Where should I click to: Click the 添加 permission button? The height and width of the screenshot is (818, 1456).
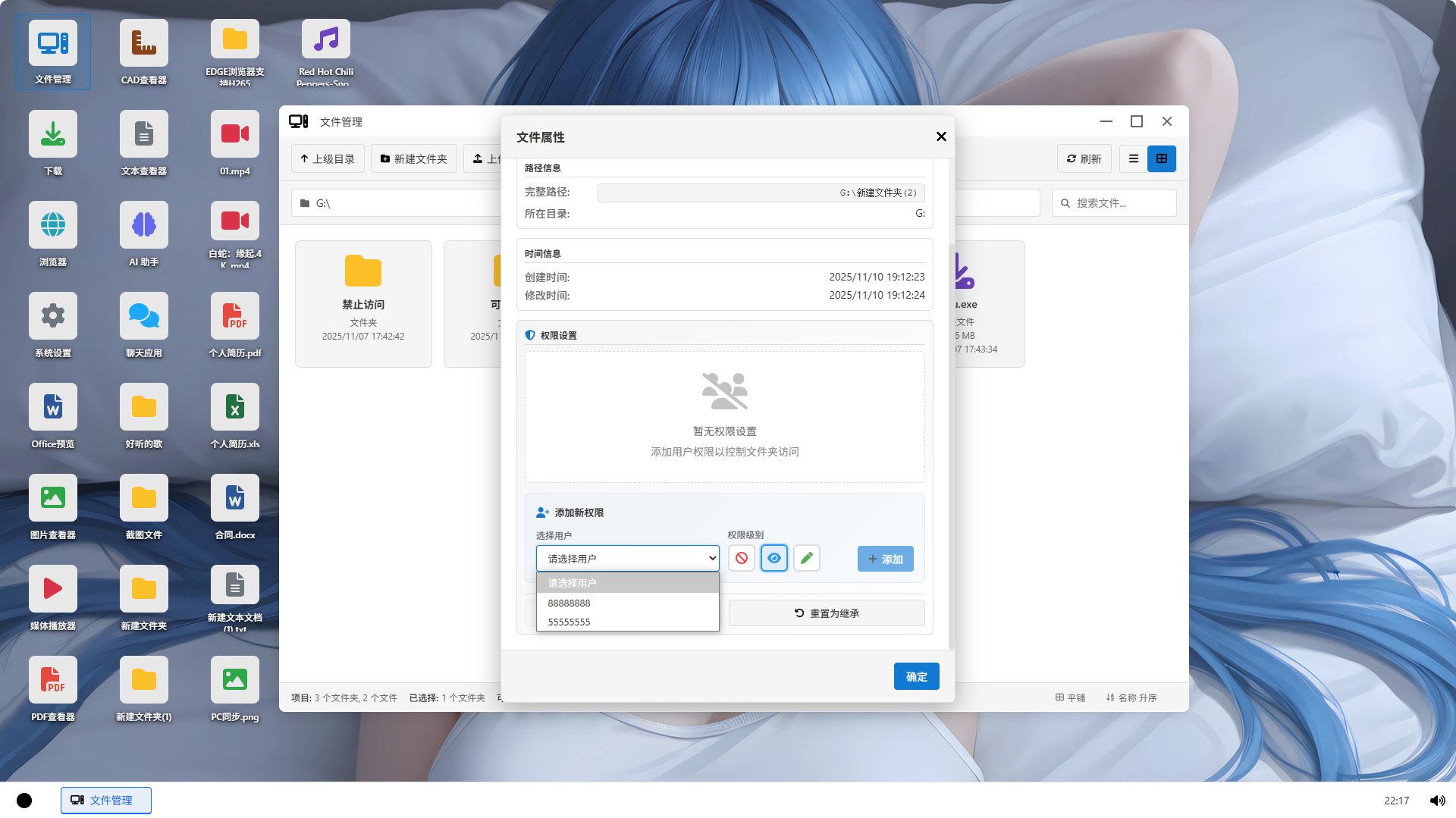click(x=886, y=559)
